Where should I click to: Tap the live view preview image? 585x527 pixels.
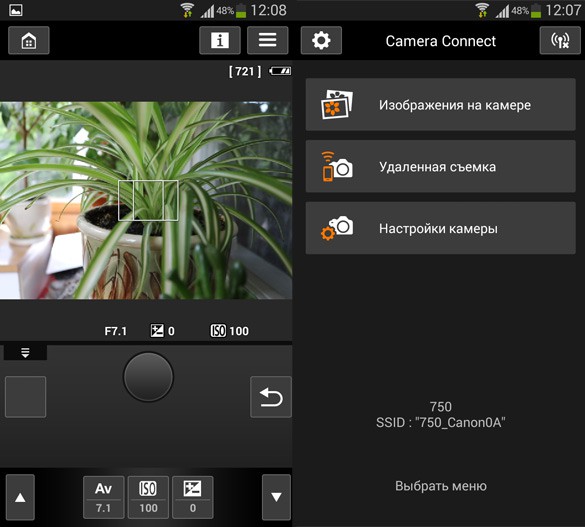point(146,200)
